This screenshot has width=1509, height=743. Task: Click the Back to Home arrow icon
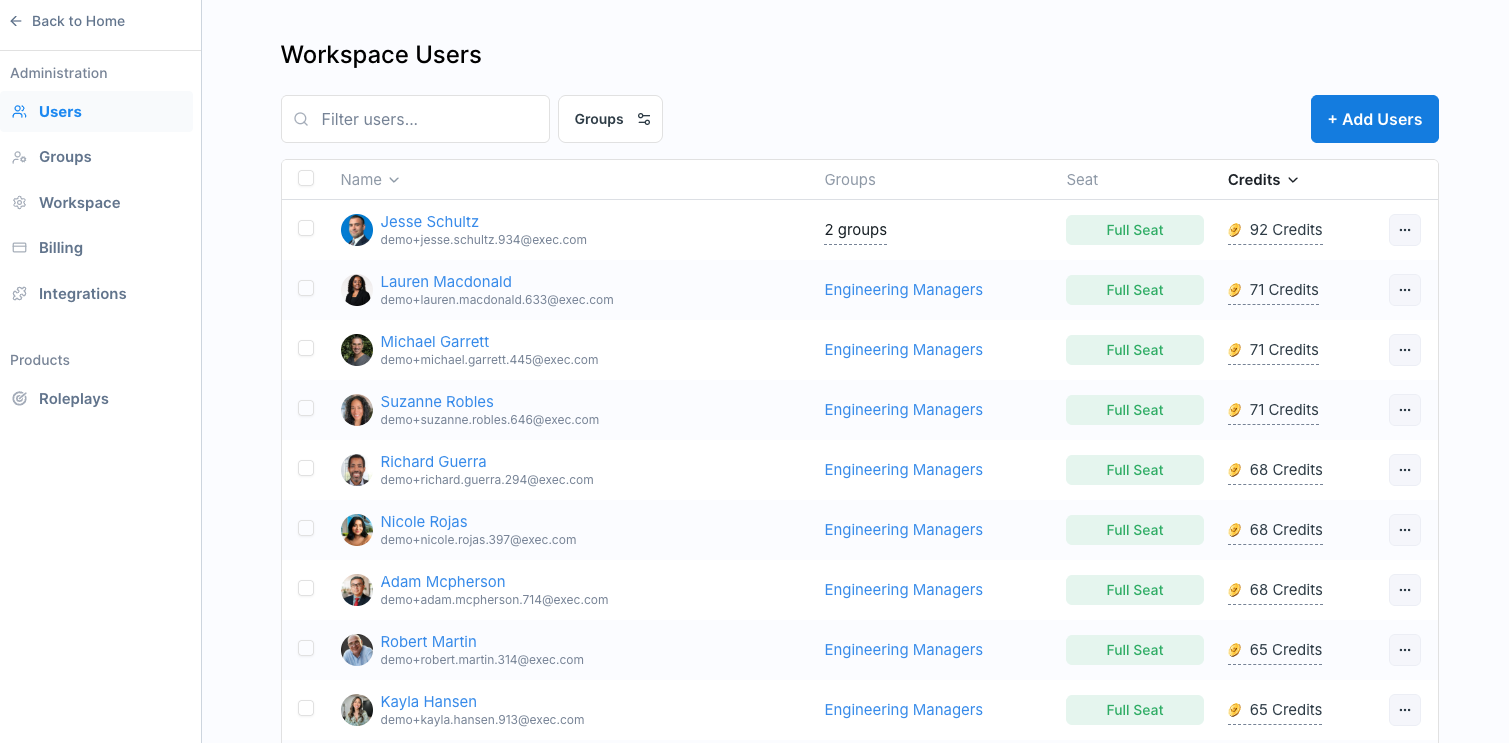(16, 21)
